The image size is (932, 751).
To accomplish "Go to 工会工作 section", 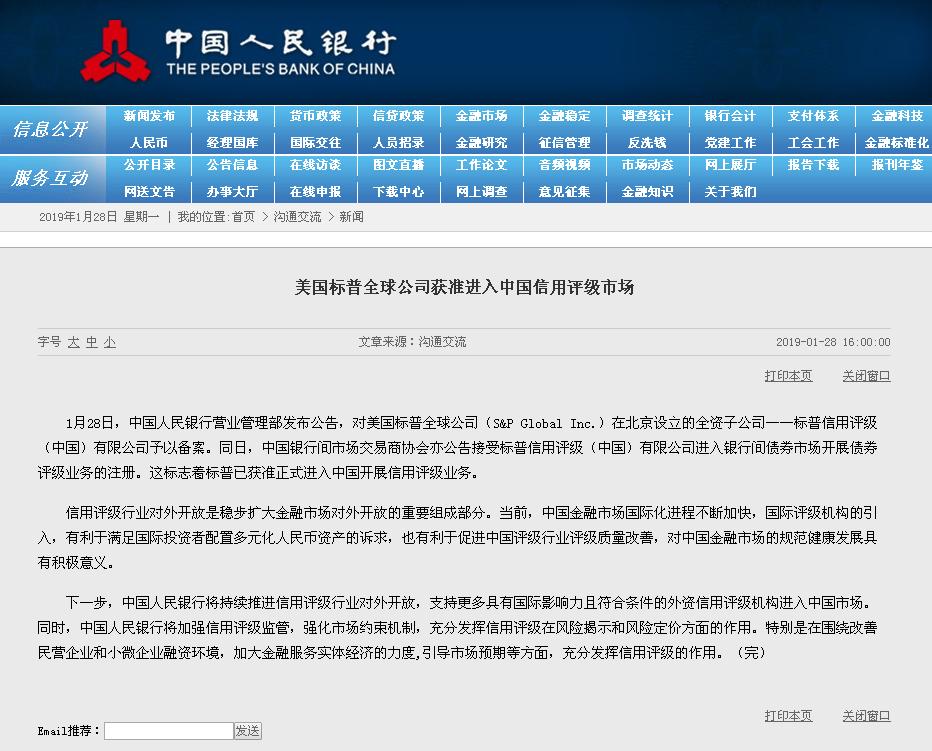I will (813, 143).
